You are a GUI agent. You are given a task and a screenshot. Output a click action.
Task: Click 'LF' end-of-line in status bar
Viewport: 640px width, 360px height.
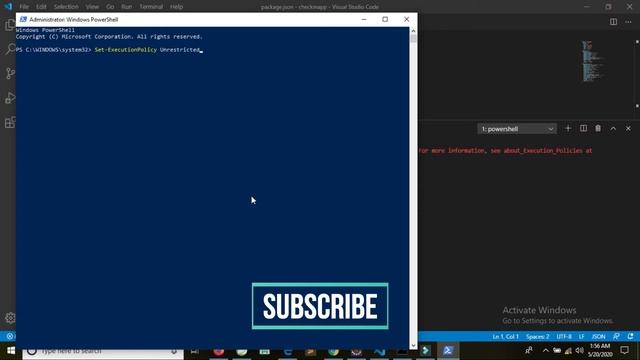coord(581,337)
